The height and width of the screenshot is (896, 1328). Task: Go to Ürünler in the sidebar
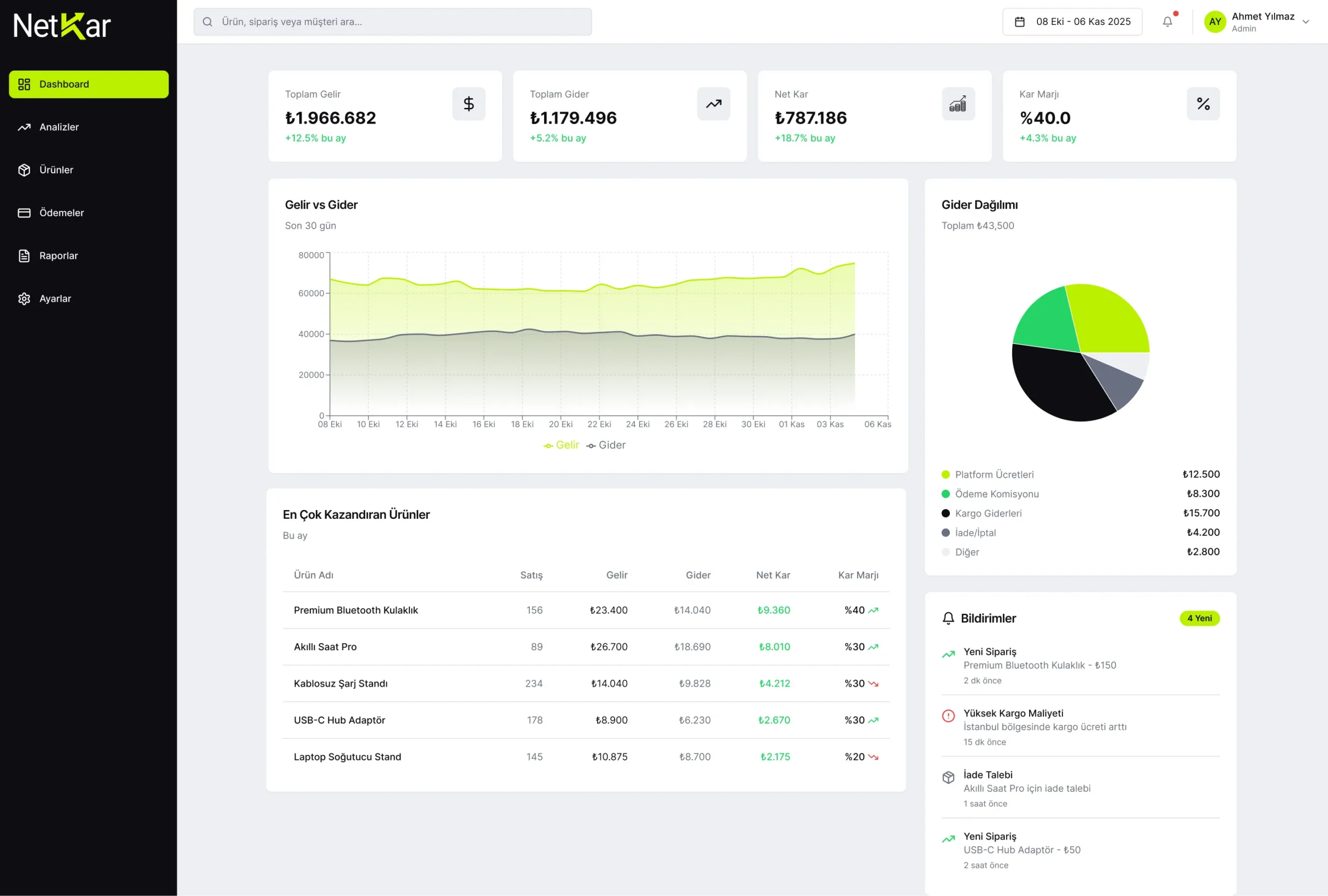[x=56, y=170]
